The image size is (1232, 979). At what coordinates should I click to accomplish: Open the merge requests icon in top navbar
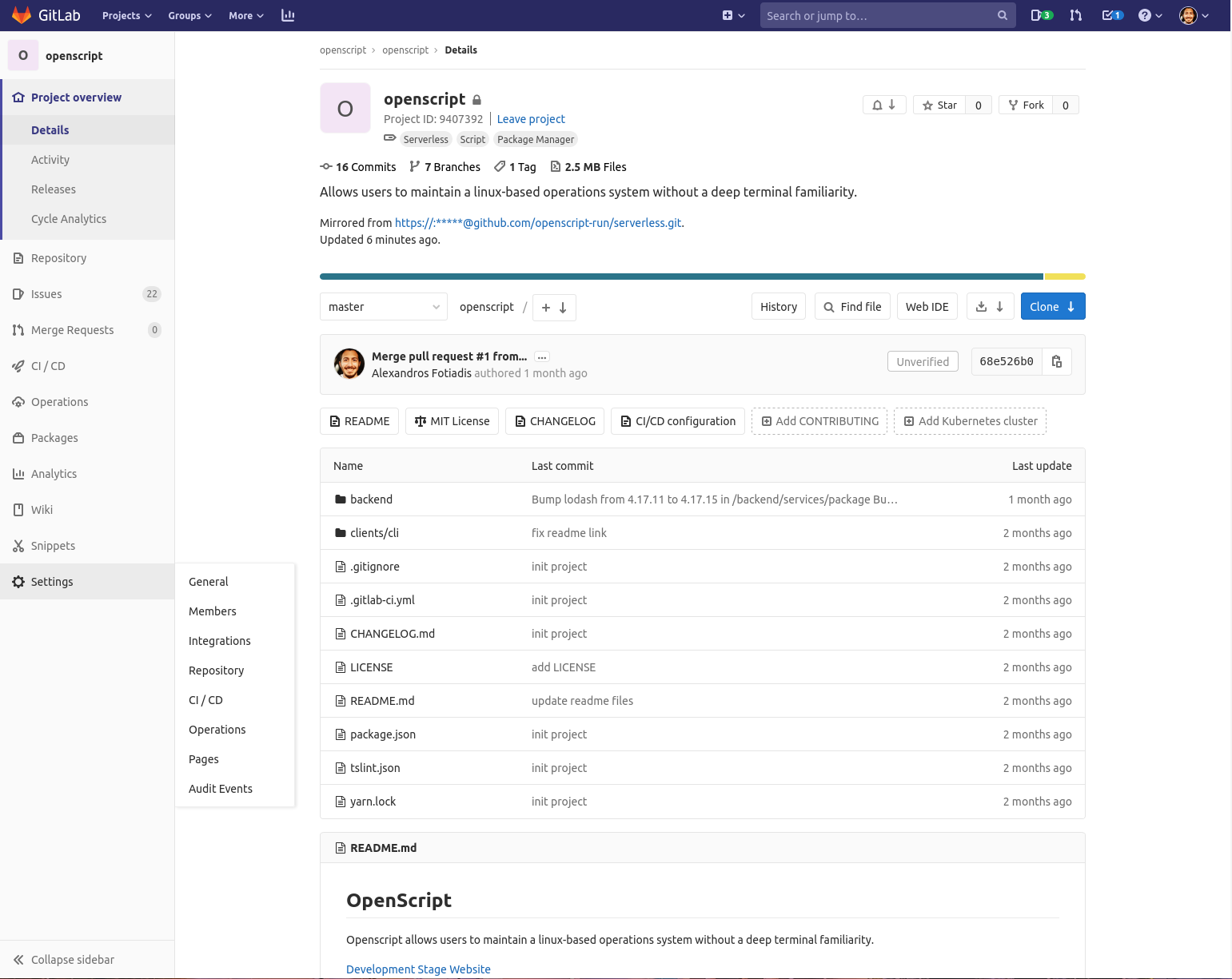(1076, 15)
